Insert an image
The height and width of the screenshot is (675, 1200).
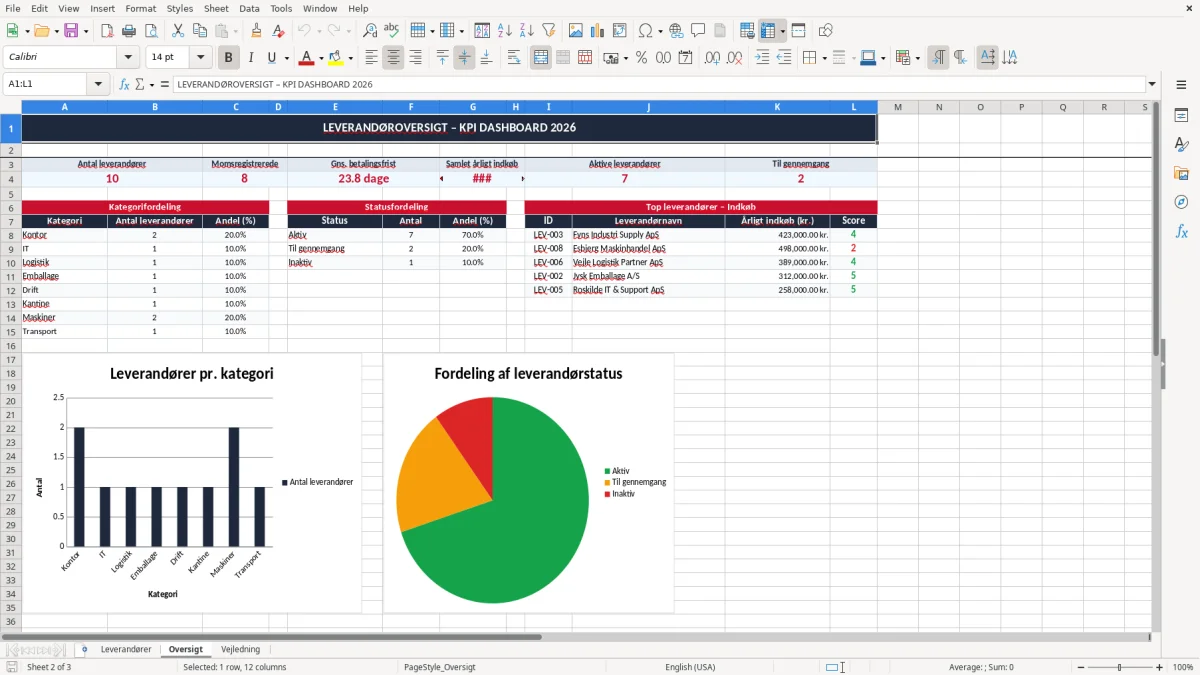pyautogui.click(x=576, y=31)
